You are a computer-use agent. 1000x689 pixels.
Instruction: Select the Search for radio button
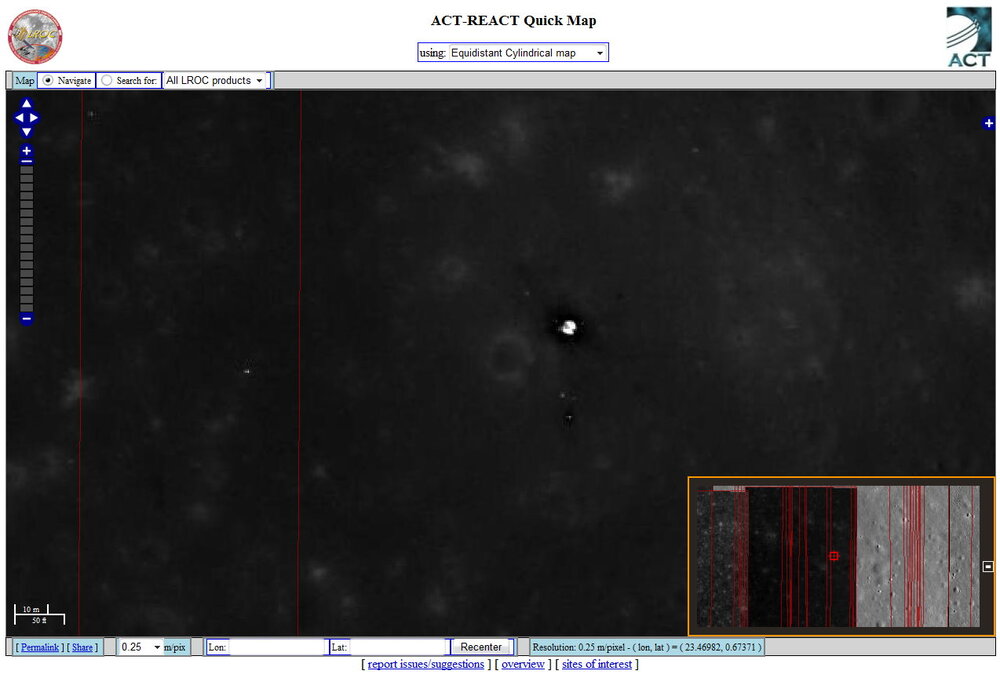click(107, 80)
